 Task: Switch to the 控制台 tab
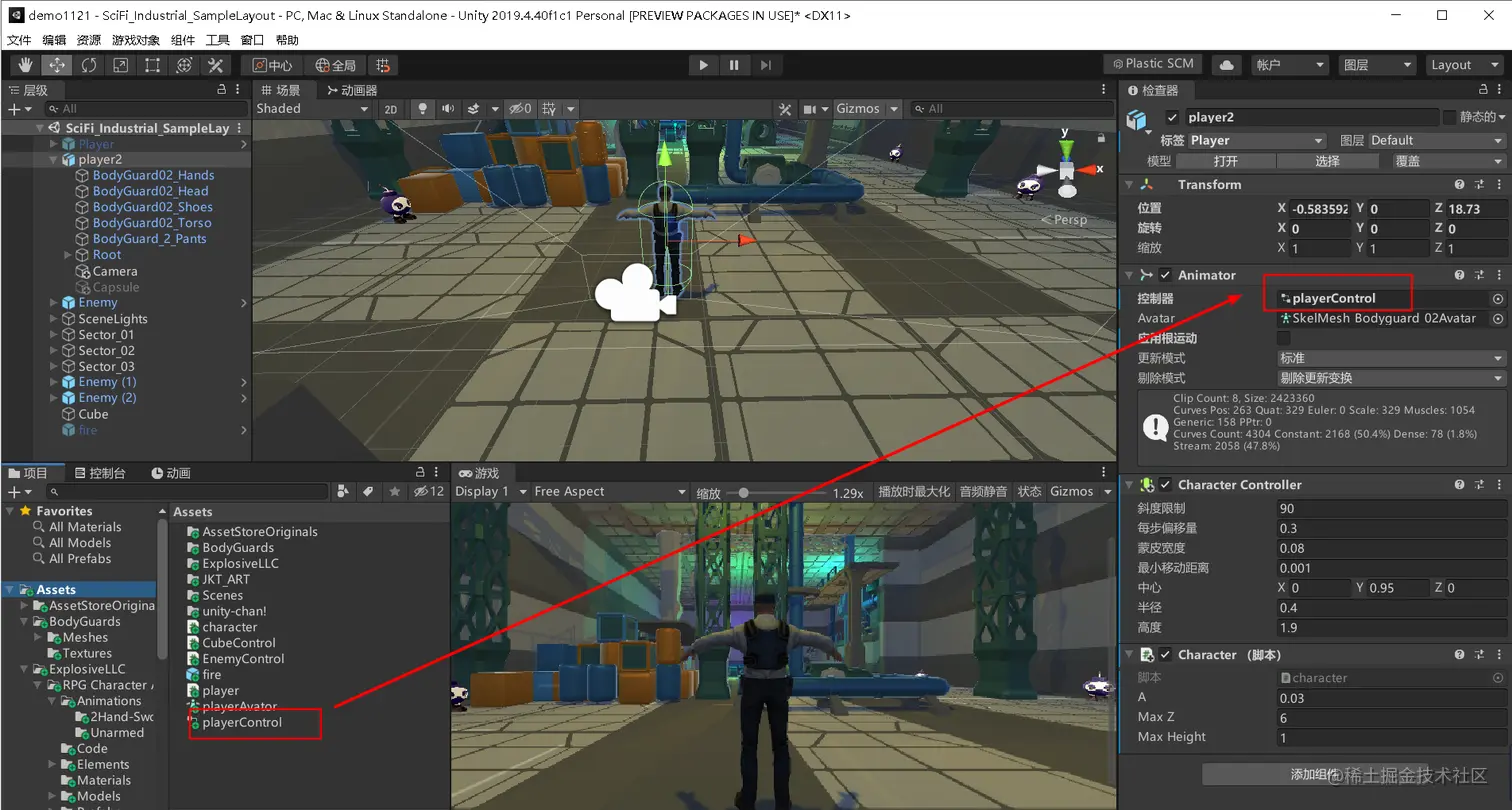(99, 473)
